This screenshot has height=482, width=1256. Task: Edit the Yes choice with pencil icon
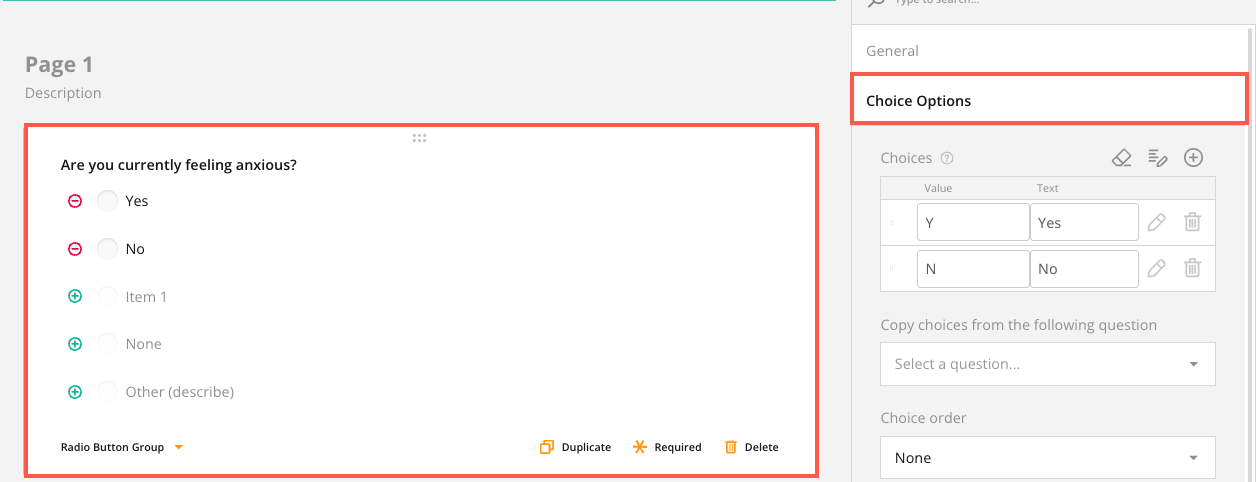pos(1157,222)
